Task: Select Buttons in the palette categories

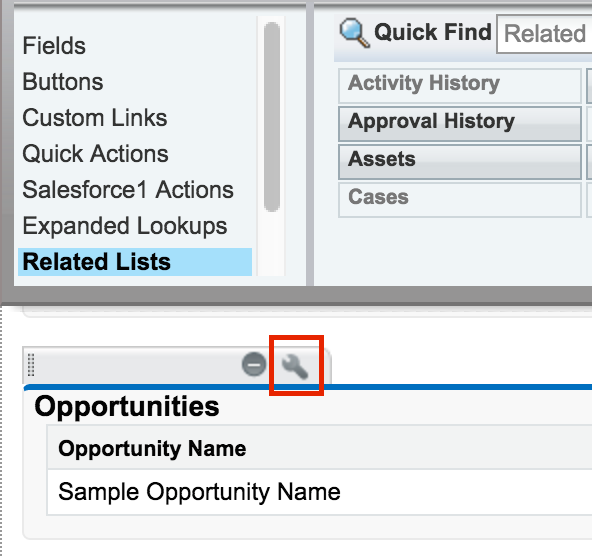Action: [63, 82]
